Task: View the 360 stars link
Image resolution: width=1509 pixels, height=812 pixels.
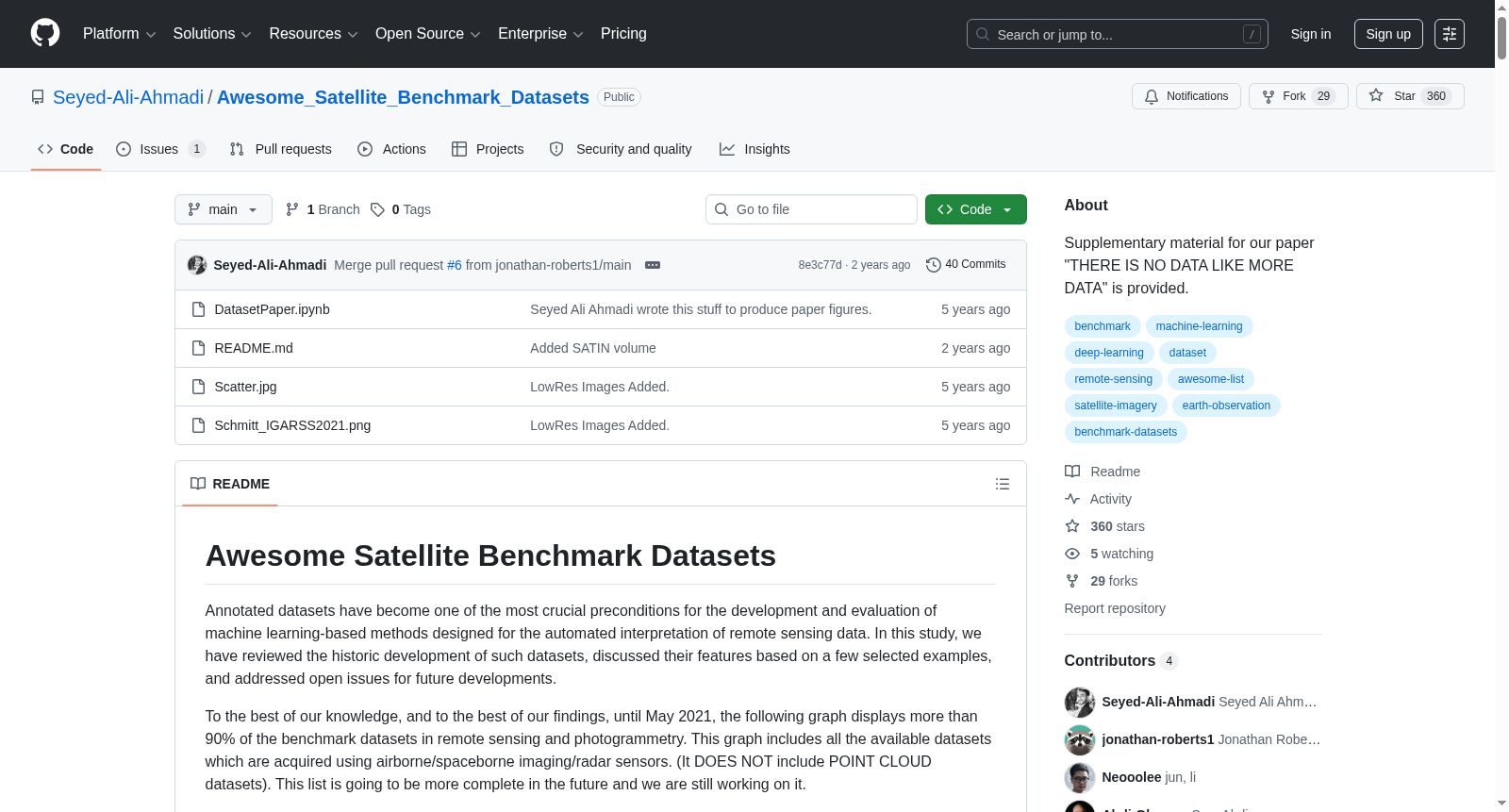Action: tap(1105, 526)
